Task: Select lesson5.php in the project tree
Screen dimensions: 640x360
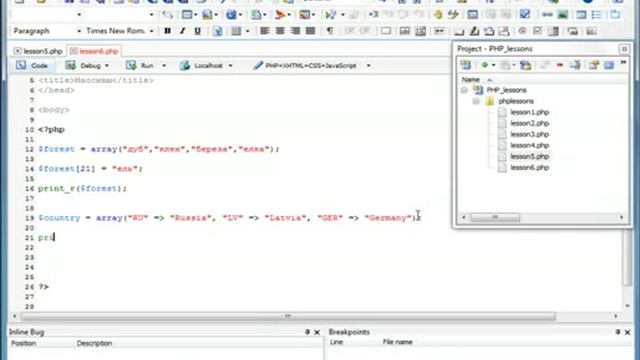Action: (x=529, y=156)
